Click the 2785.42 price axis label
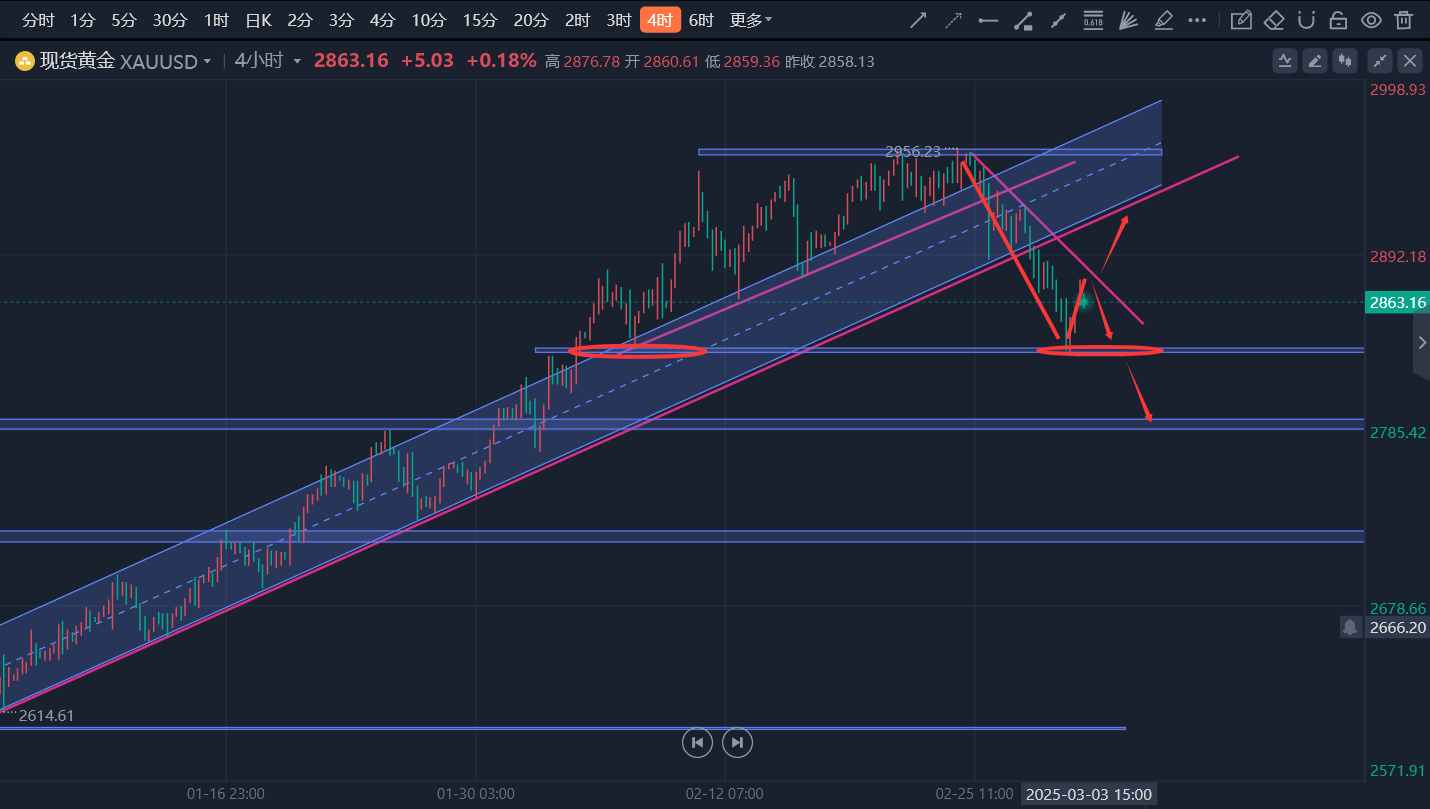Image resolution: width=1430 pixels, height=809 pixels. pyautogui.click(x=1397, y=432)
